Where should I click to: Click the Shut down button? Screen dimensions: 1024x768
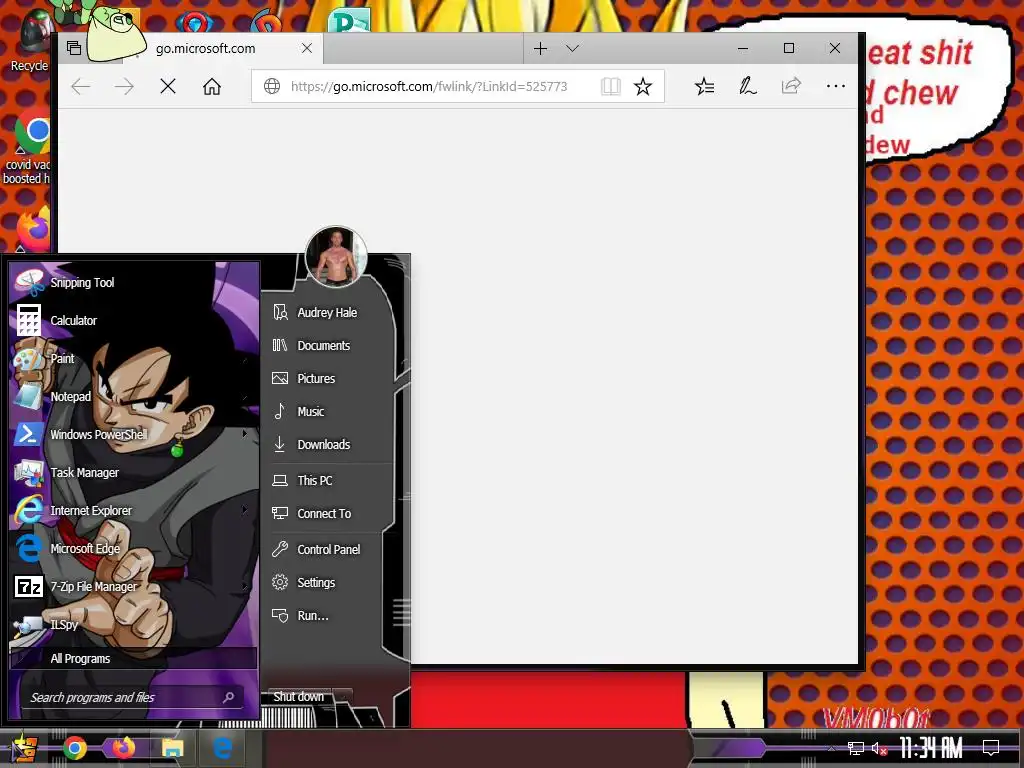click(x=298, y=697)
